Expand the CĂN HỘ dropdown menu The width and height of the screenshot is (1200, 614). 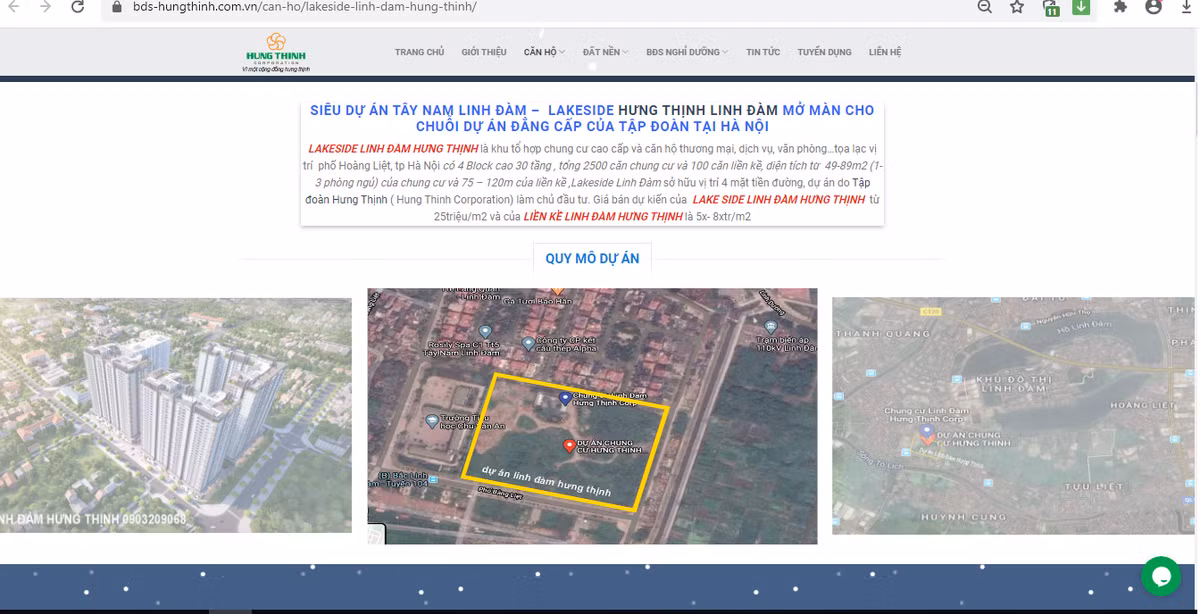click(x=544, y=52)
